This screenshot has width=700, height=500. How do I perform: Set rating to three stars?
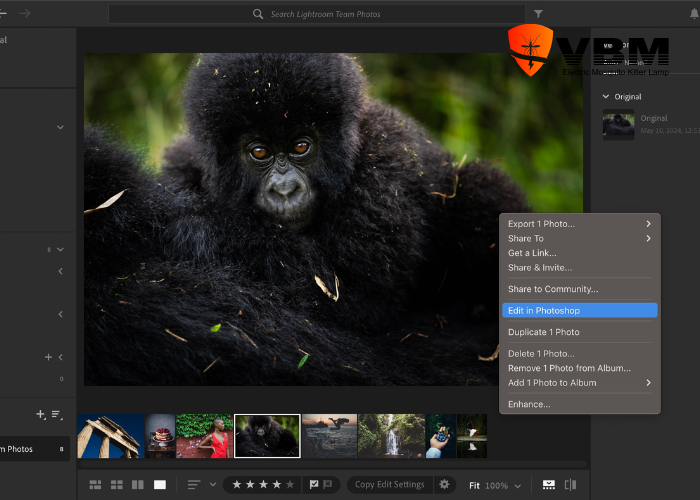point(264,484)
